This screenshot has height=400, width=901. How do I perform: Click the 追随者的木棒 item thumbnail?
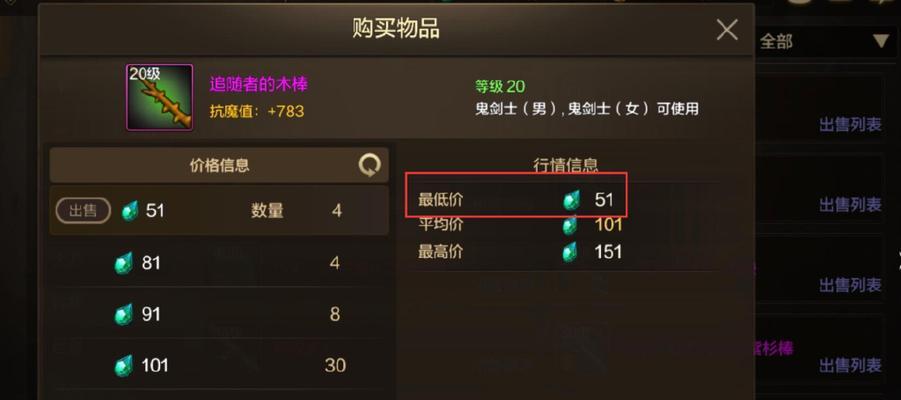(160, 97)
